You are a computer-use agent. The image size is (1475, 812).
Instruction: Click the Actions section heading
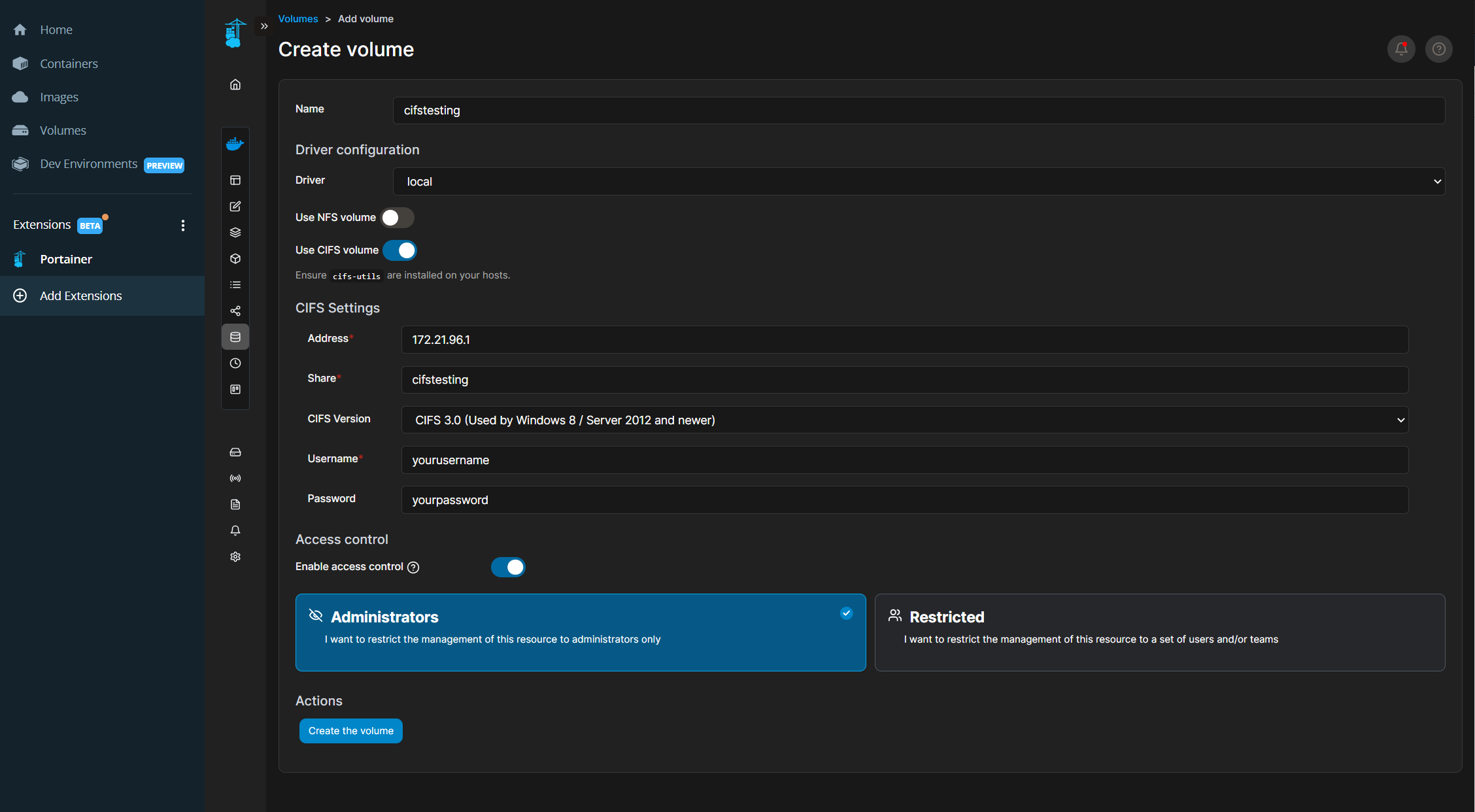point(319,701)
